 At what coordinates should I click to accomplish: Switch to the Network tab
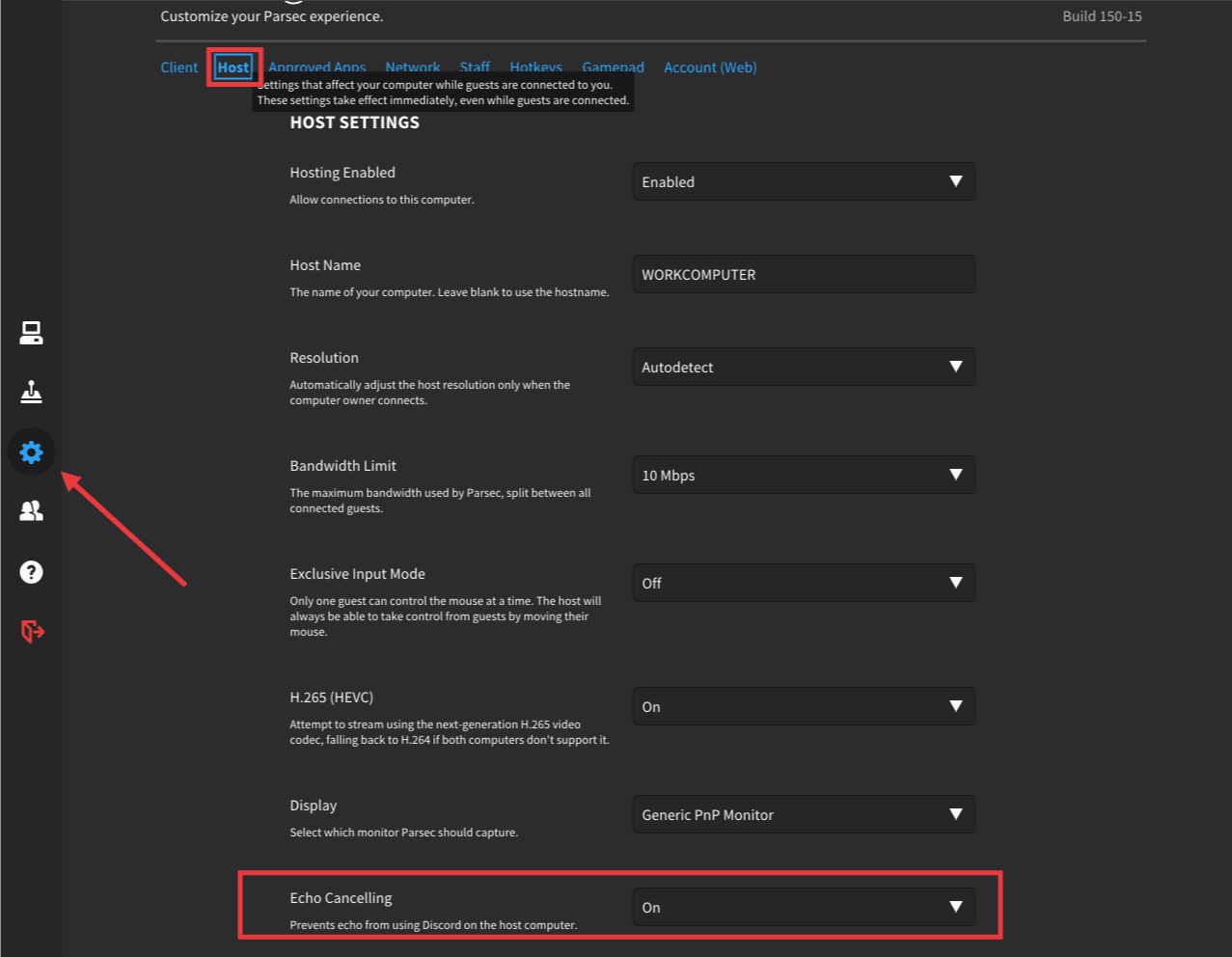point(412,67)
